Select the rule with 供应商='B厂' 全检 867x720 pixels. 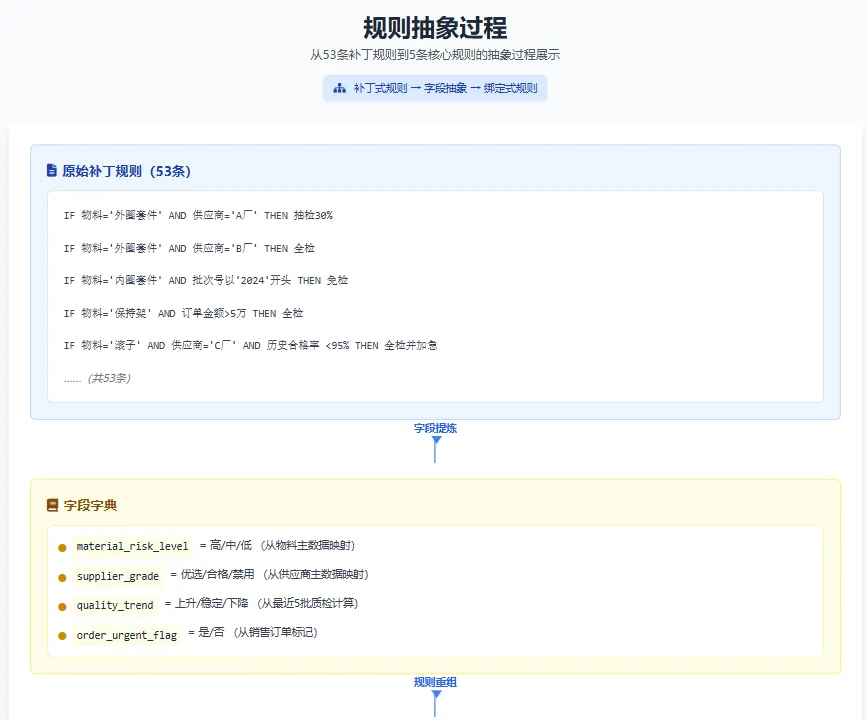pyautogui.click(x=189, y=248)
